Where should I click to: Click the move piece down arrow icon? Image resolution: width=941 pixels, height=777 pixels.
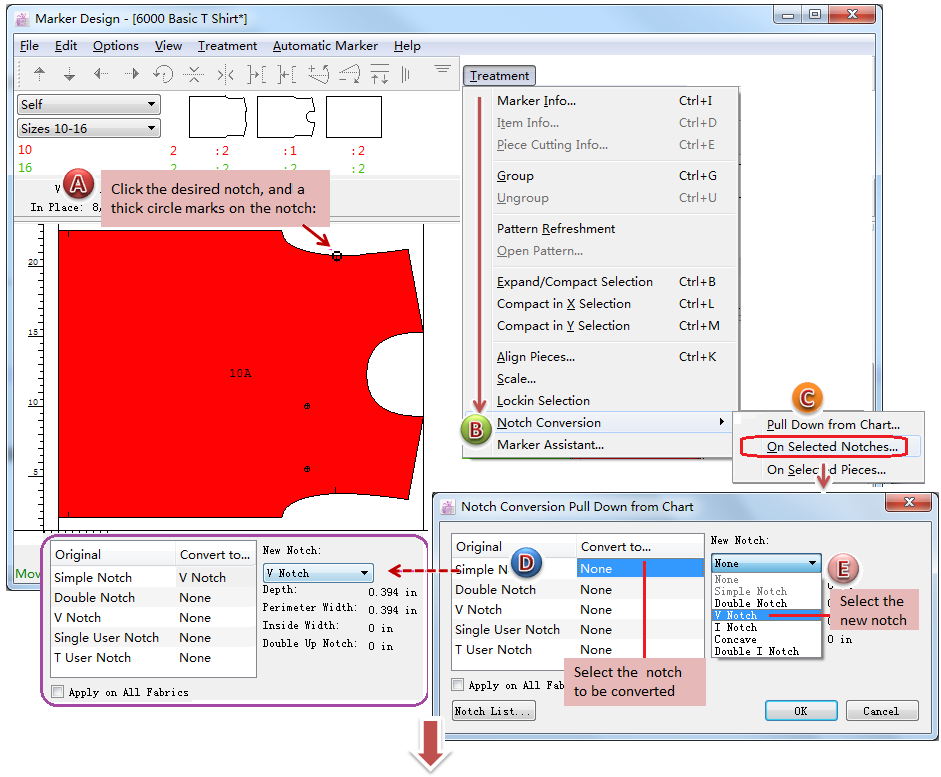70,74
